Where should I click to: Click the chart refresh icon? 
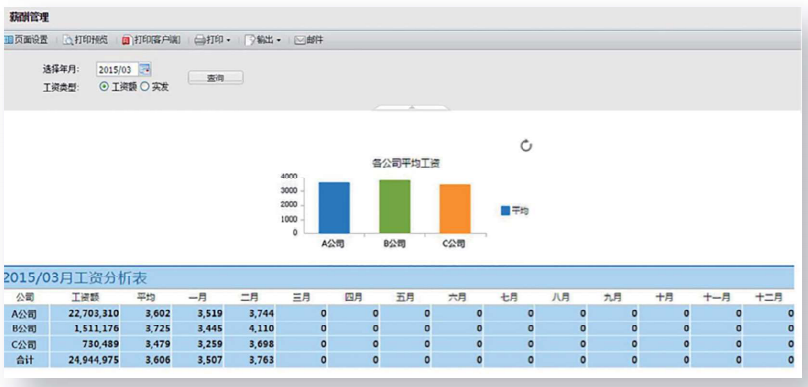click(526, 146)
